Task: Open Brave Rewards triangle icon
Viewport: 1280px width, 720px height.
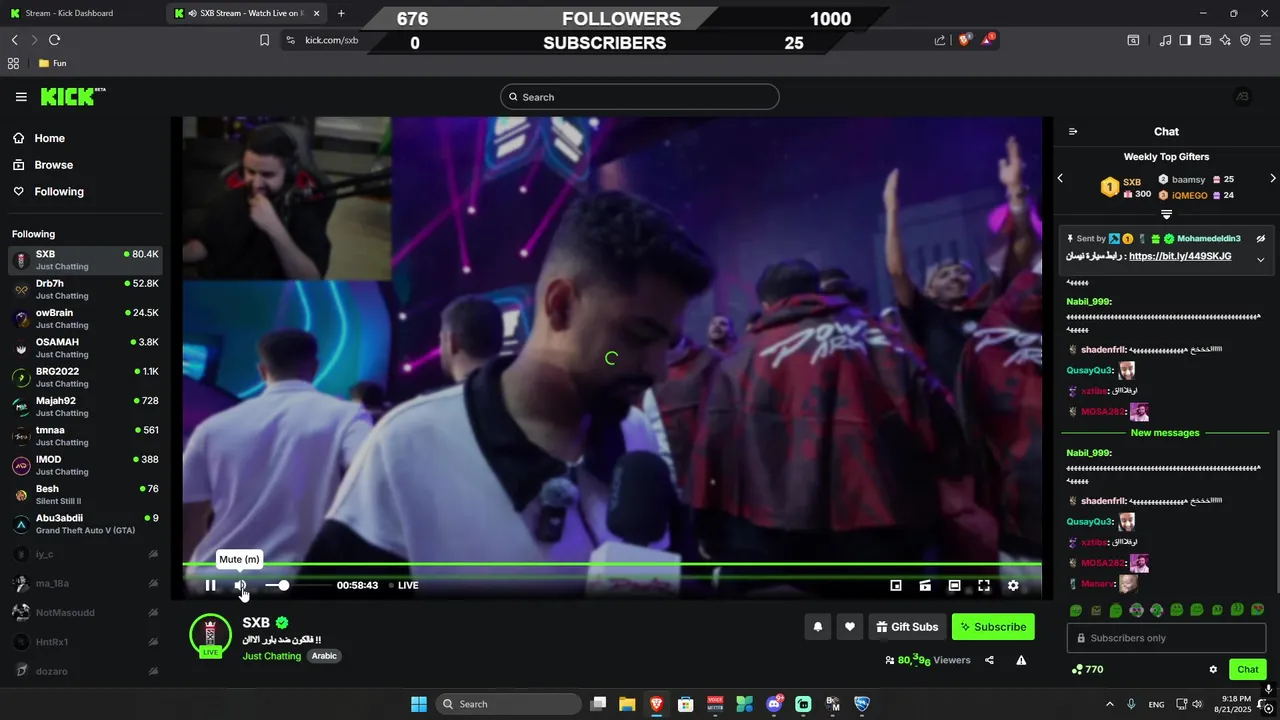Action: click(988, 39)
